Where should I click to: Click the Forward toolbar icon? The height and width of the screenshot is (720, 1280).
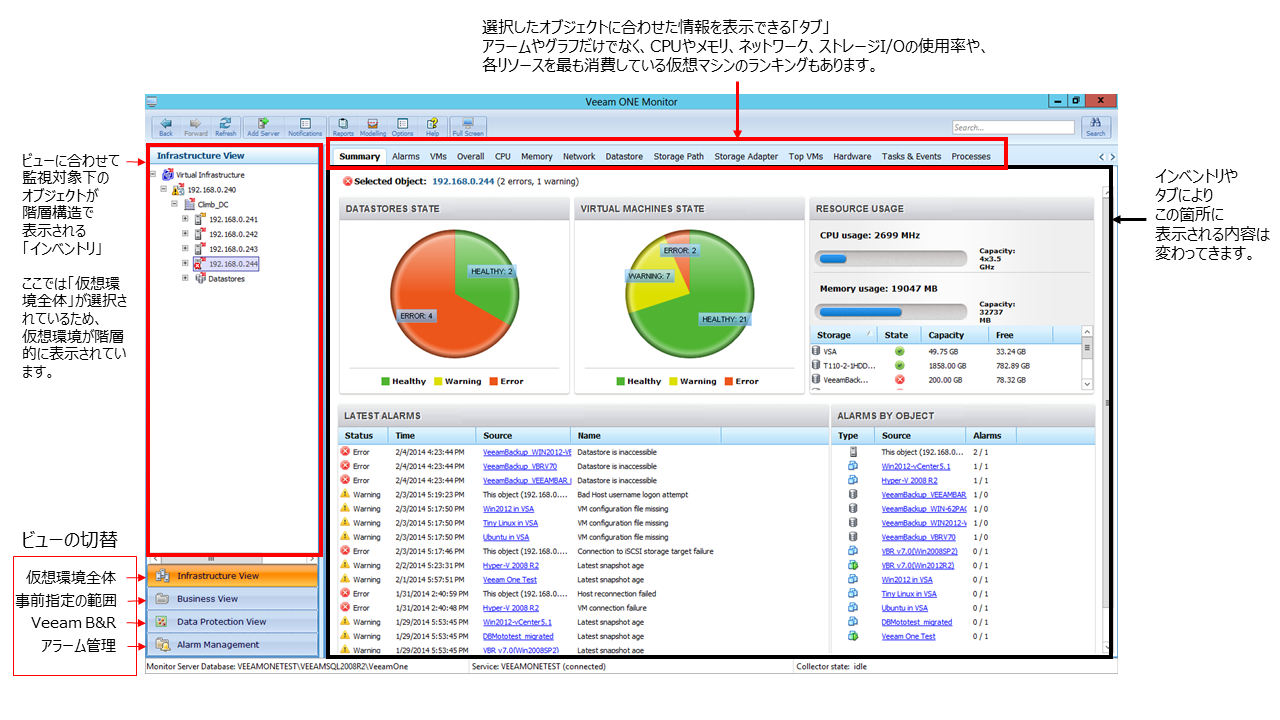coord(195,125)
